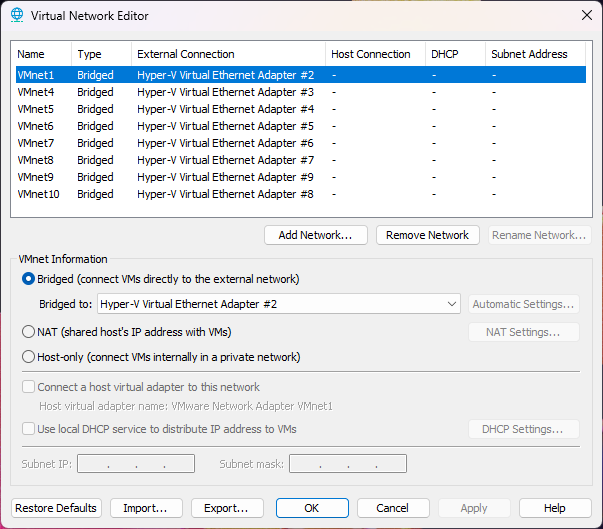This screenshot has height=529, width=603.
Task: Open Help for the network editor
Action: (x=555, y=508)
